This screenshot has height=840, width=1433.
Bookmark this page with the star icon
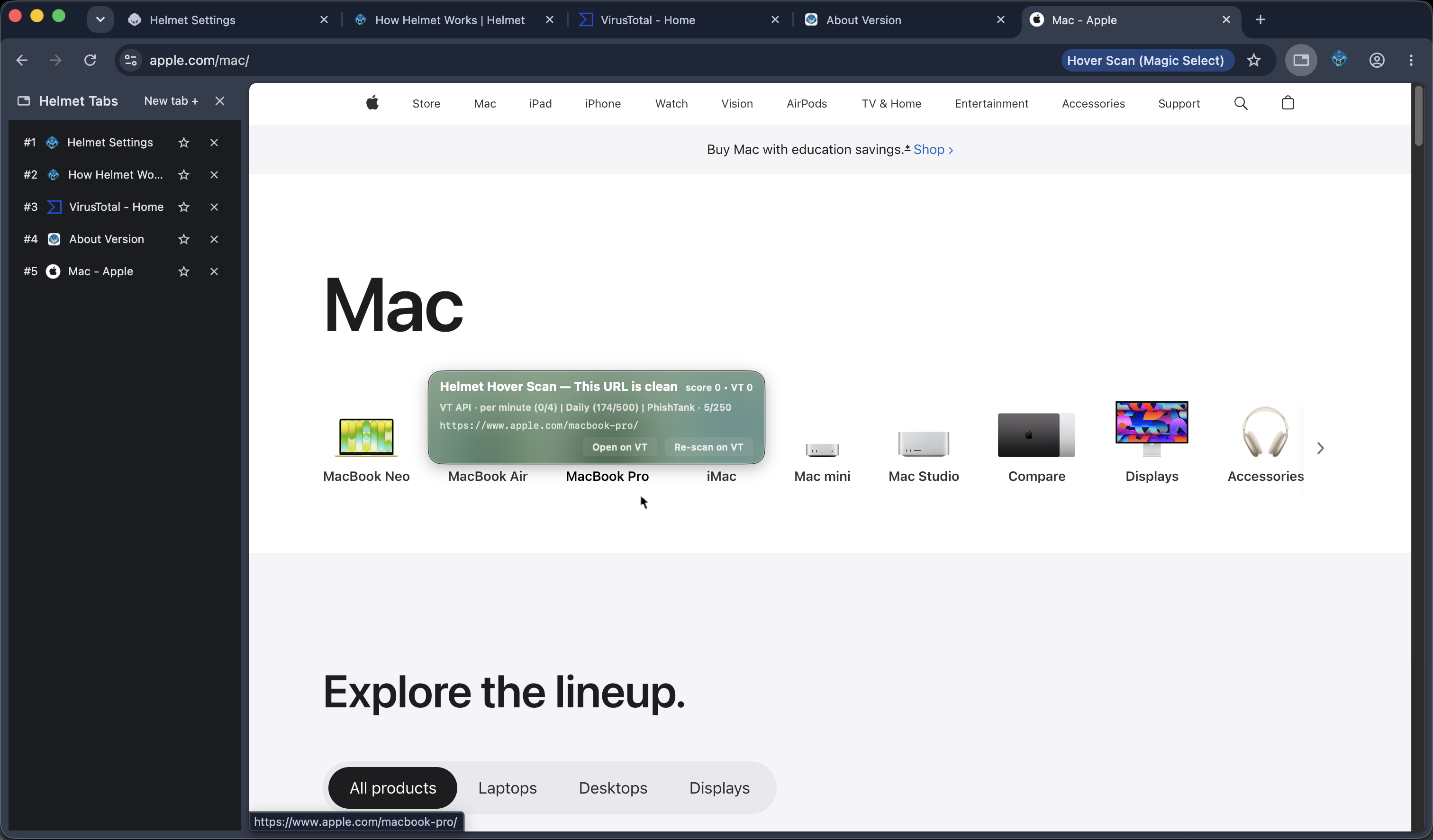click(1254, 60)
